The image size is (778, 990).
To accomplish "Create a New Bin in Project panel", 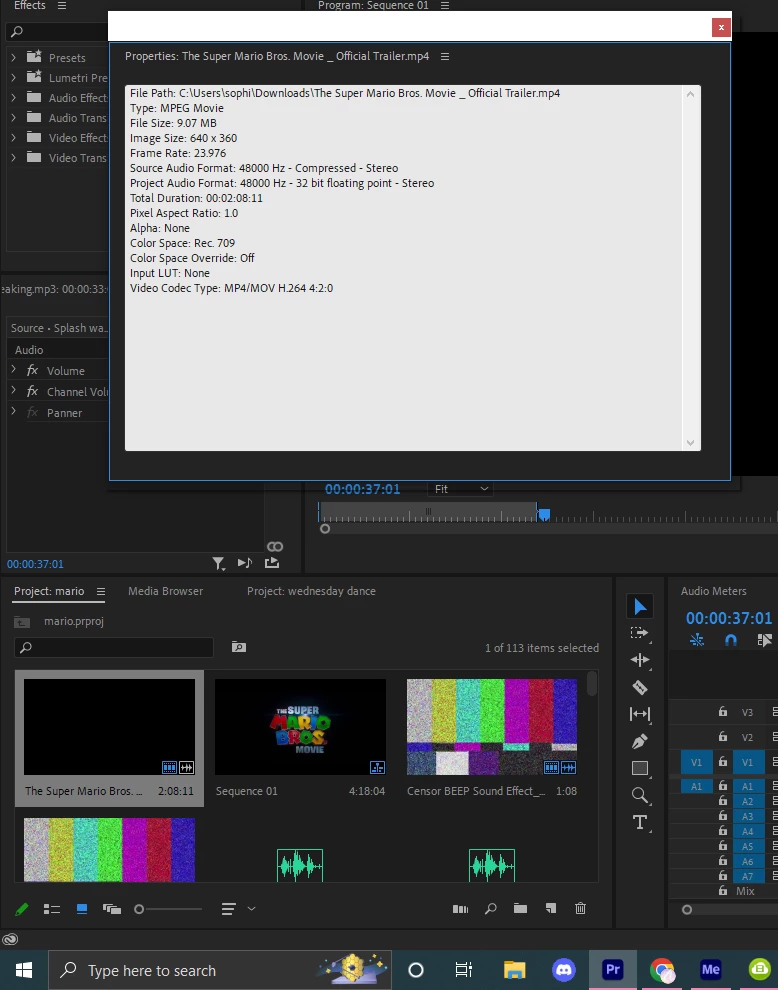I will coord(520,909).
